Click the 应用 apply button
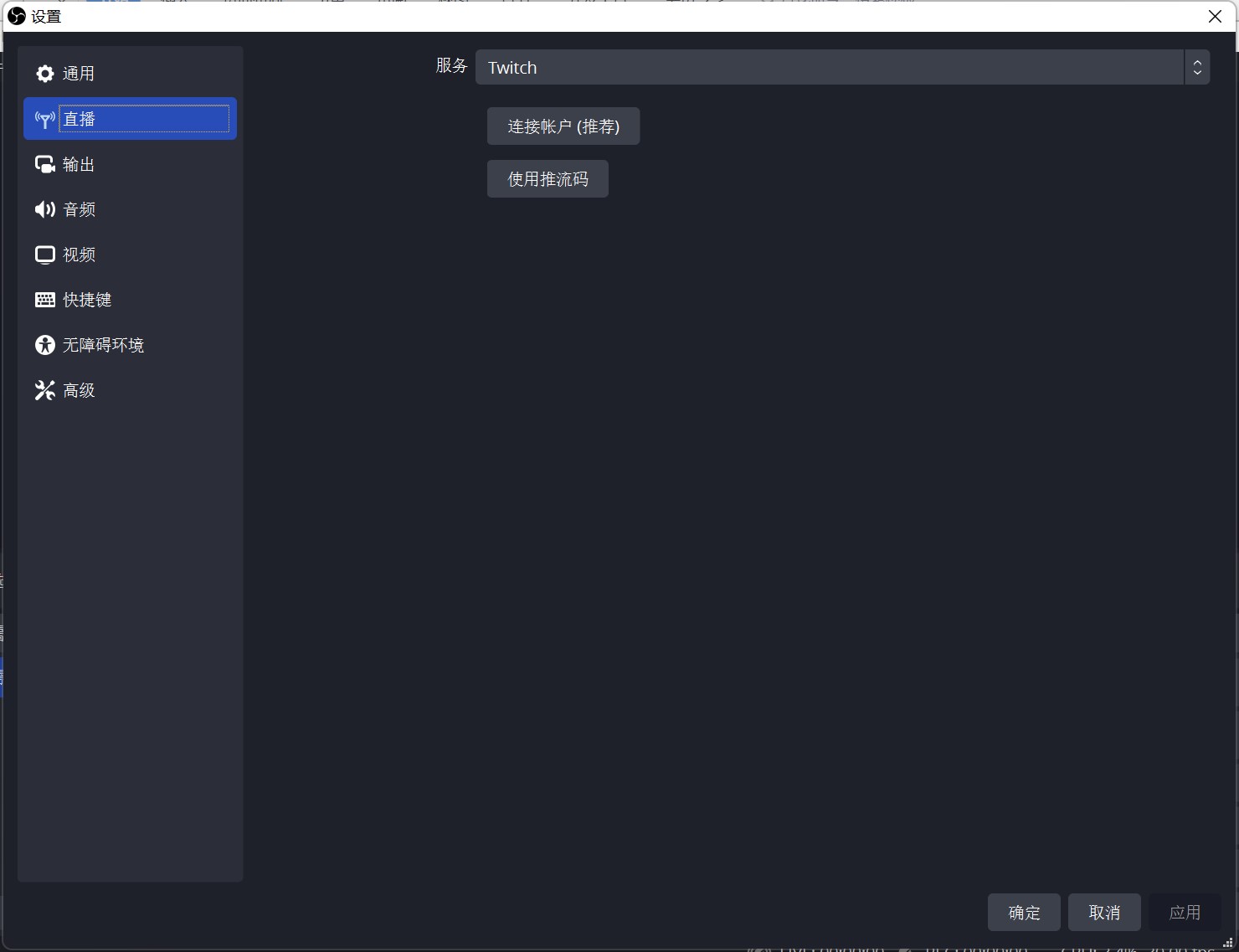The width and height of the screenshot is (1239, 952). [1185, 913]
